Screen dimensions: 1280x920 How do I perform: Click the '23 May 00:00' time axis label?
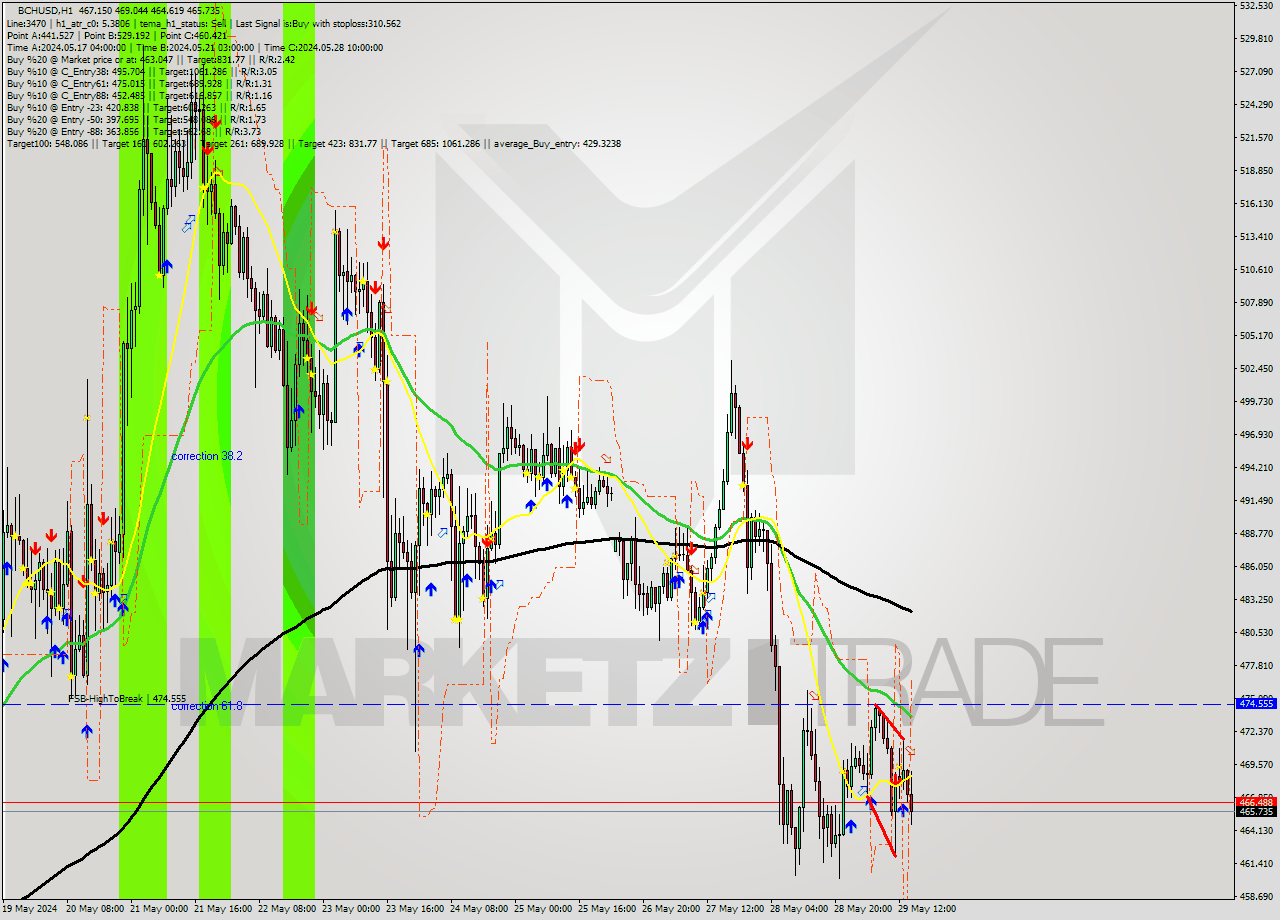click(353, 910)
